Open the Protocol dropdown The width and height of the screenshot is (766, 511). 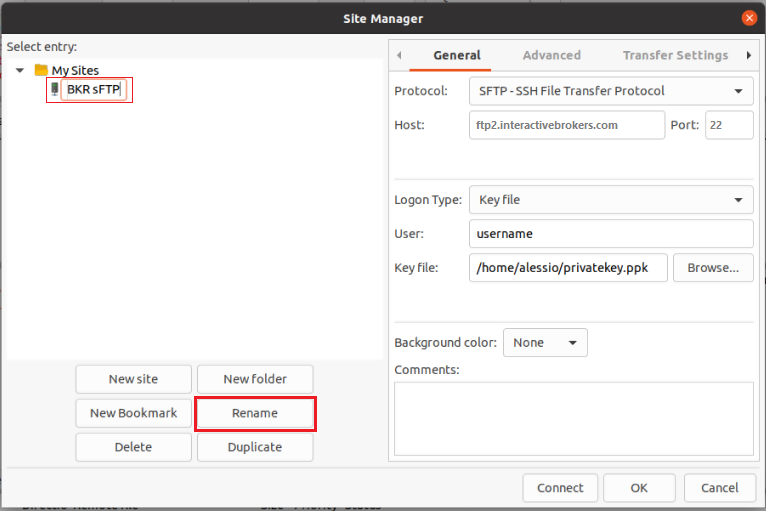click(x=611, y=91)
